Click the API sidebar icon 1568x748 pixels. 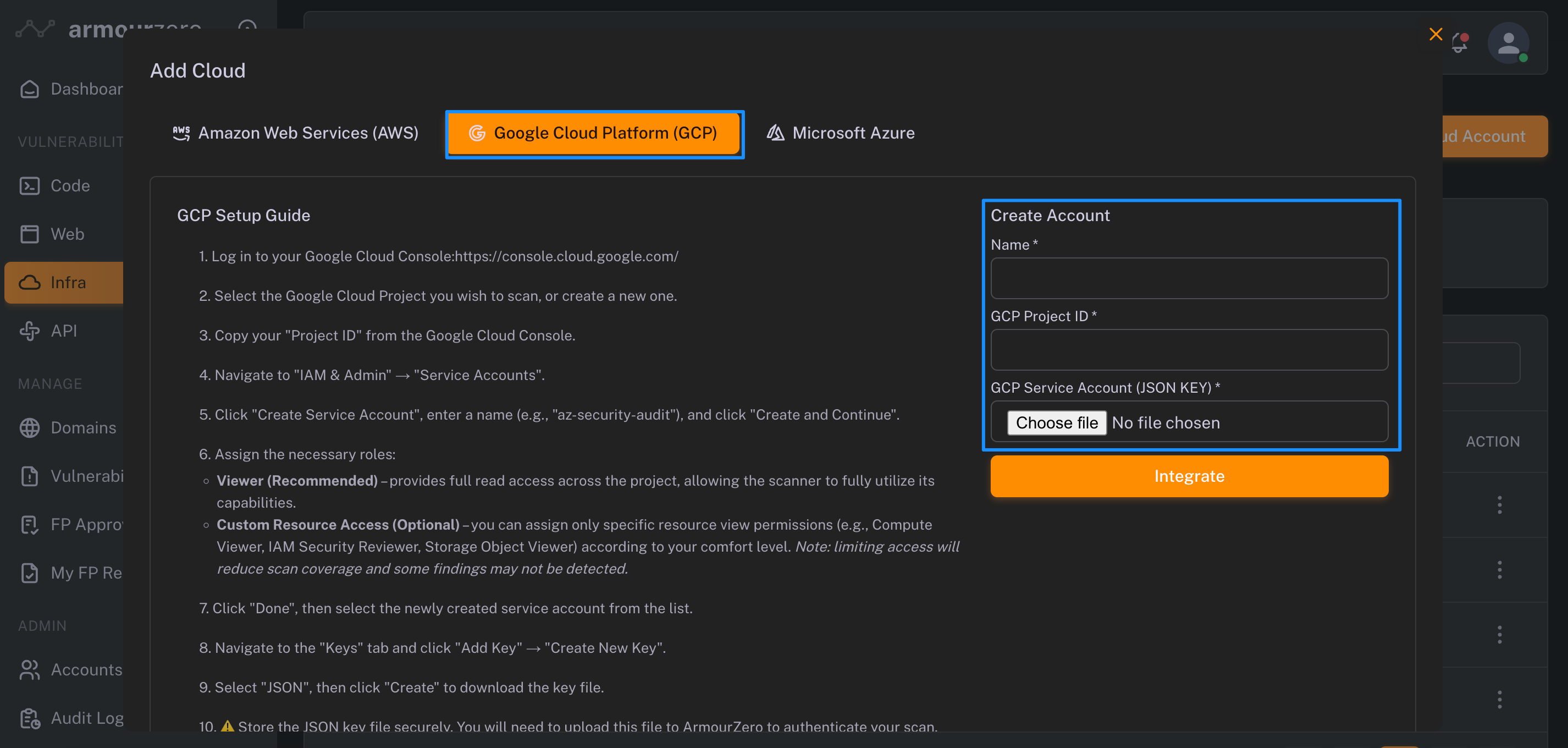coord(29,331)
